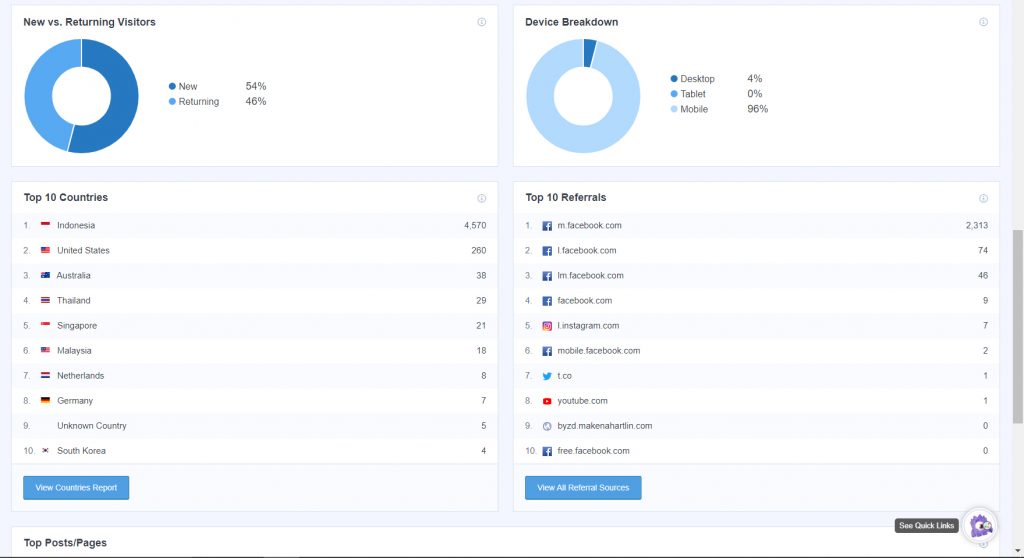Open the m.facebook.com referral link
The height and width of the screenshot is (558, 1024).
coord(589,226)
